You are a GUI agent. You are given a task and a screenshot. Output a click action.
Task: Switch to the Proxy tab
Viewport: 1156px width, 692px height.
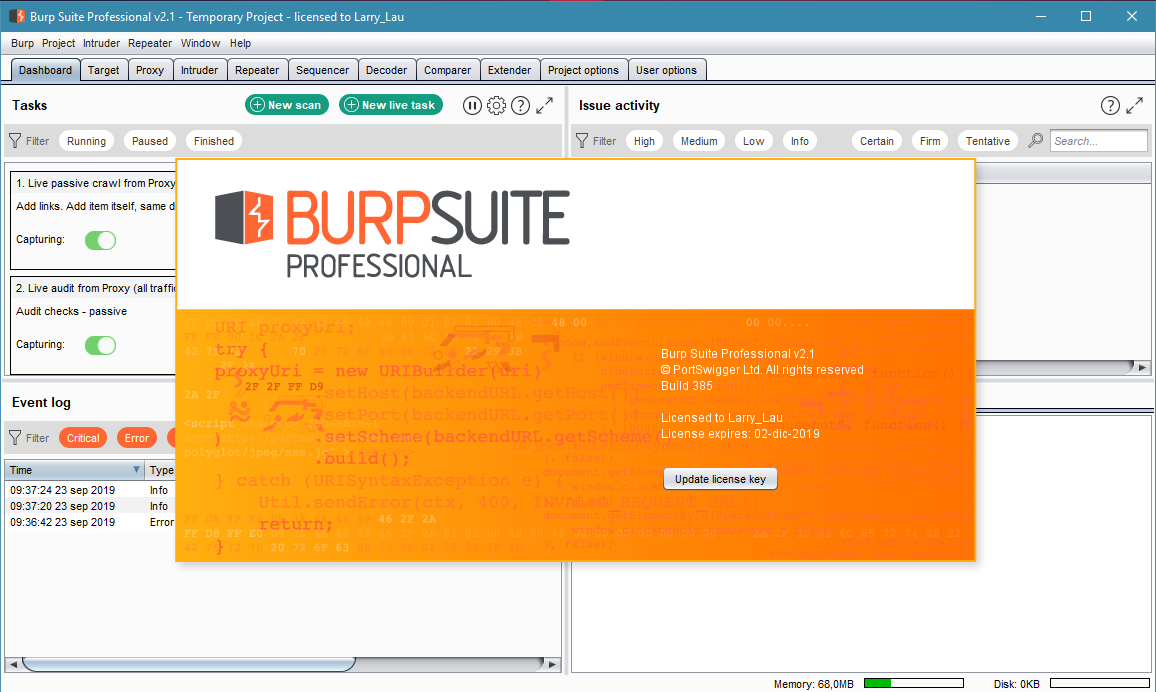[x=150, y=70]
